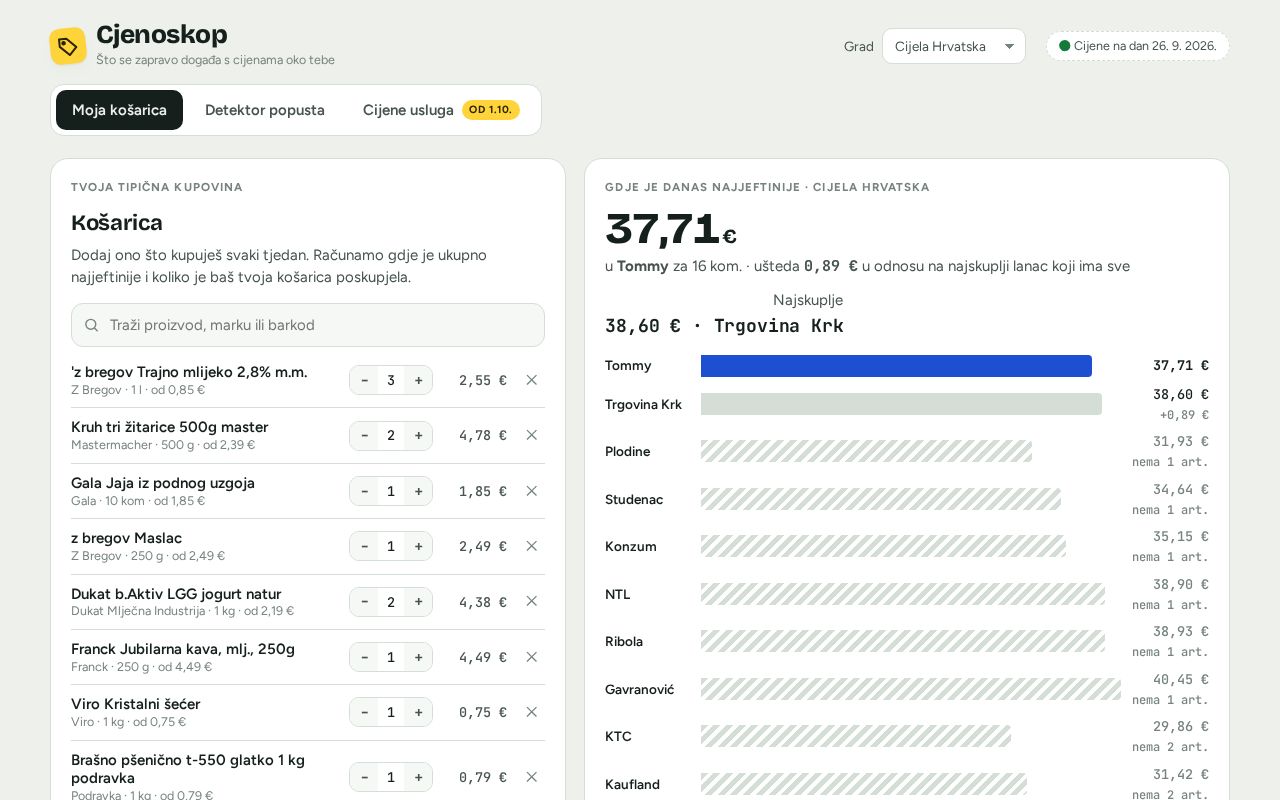This screenshot has height=800, width=1280.
Task: Remove Franck Jubilarna kava item
Action: pyautogui.click(x=532, y=657)
